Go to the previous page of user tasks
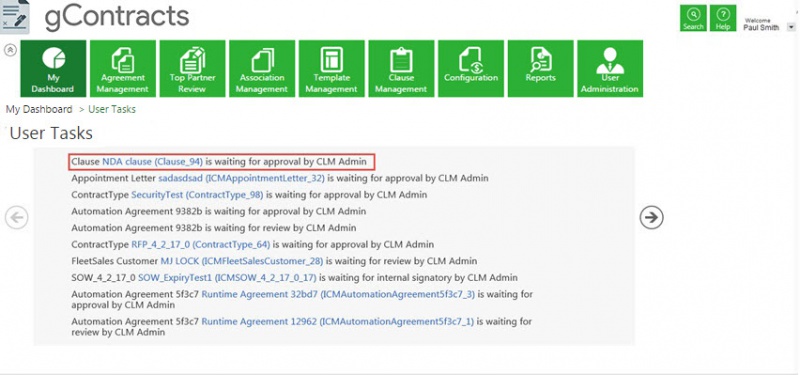This screenshot has width=800, height=375. click(17, 217)
